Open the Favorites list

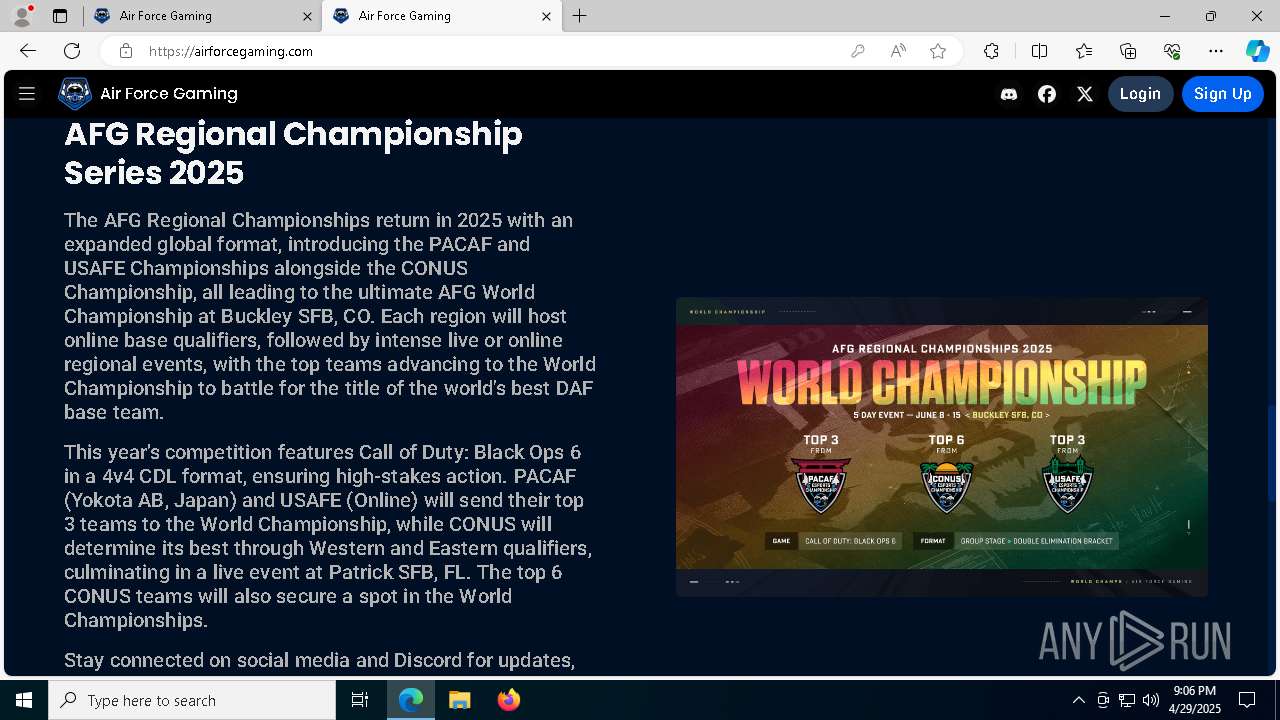(1084, 51)
